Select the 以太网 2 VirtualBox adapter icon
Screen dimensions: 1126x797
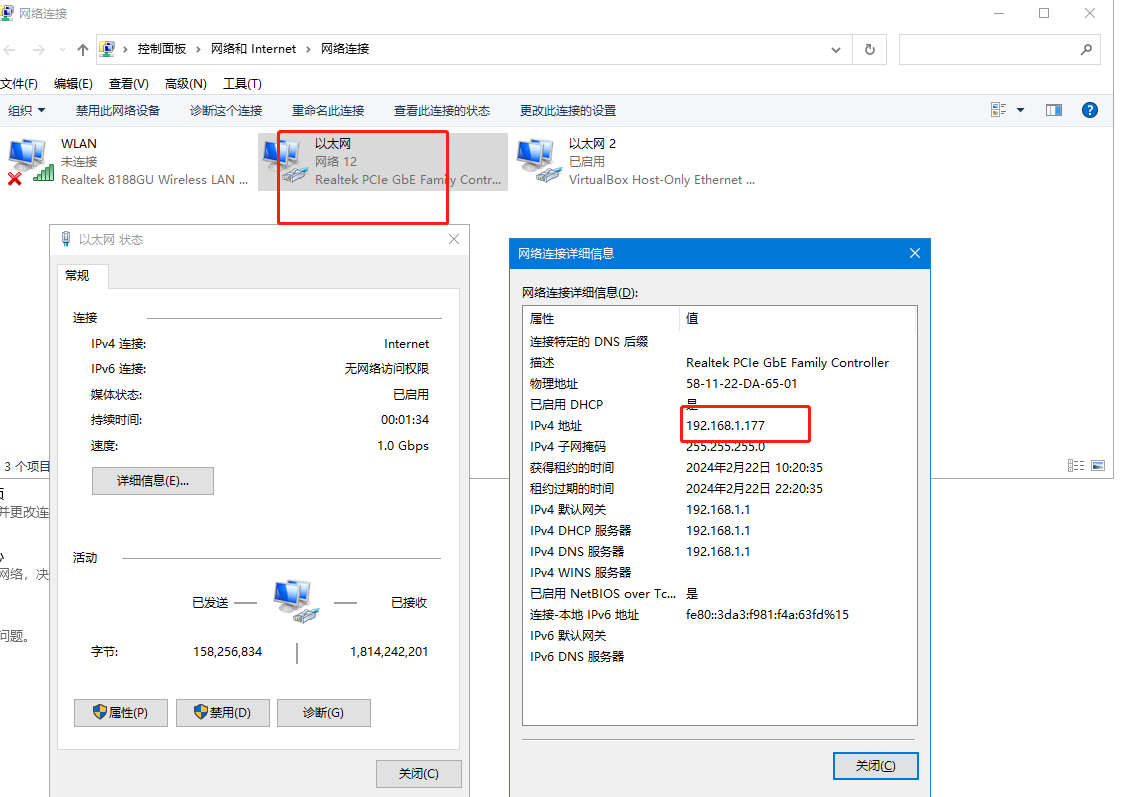(x=536, y=161)
